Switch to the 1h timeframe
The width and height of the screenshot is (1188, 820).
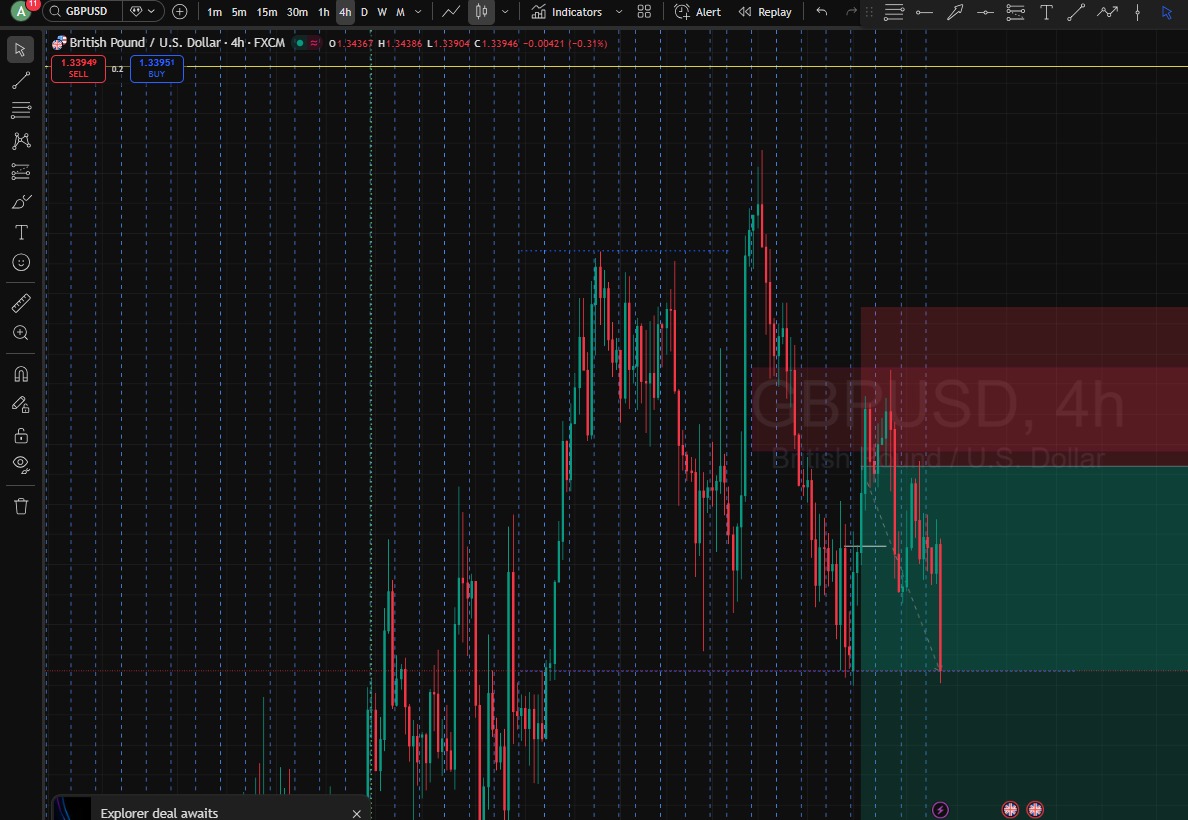tap(322, 11)
